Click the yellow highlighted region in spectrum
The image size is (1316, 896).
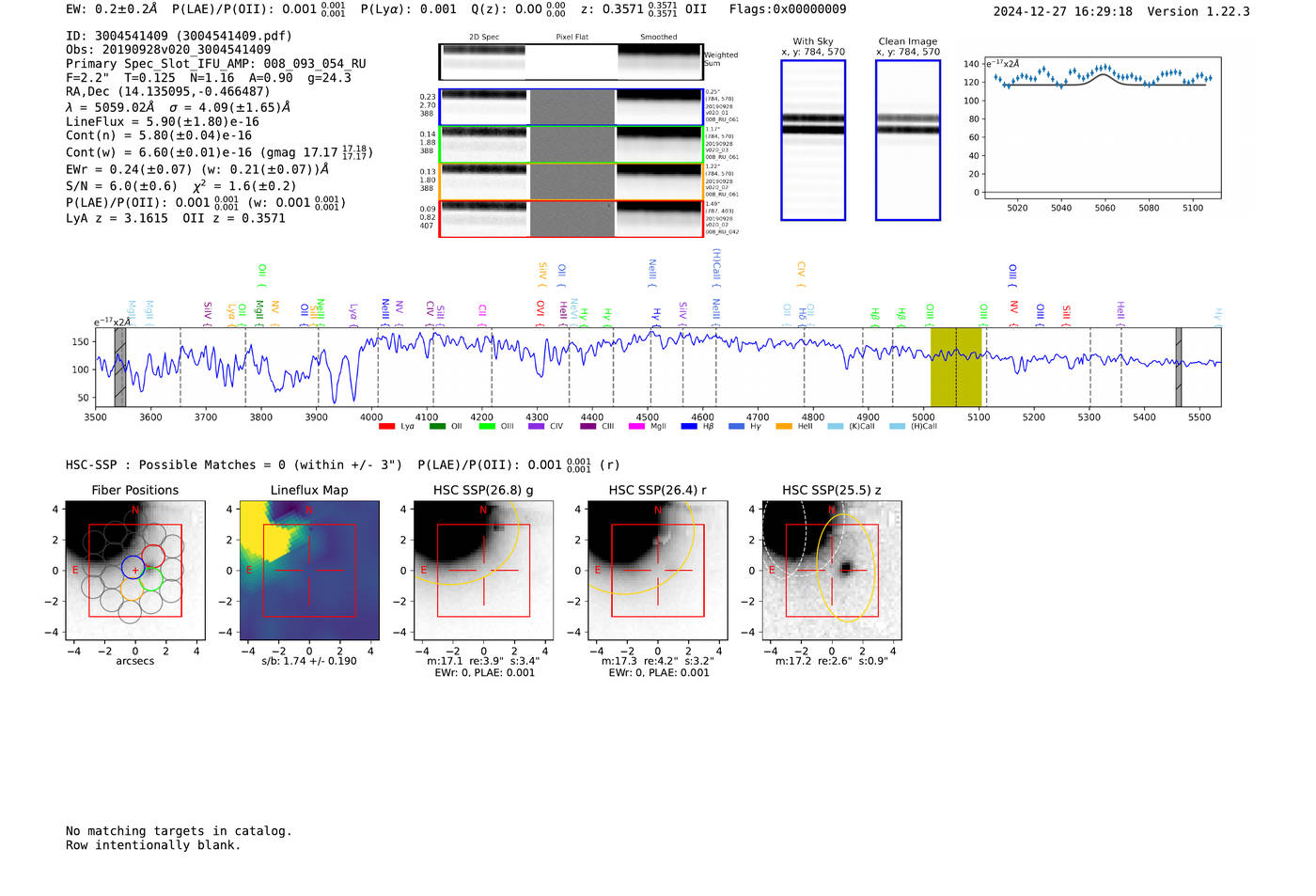[x=956, y=367]
